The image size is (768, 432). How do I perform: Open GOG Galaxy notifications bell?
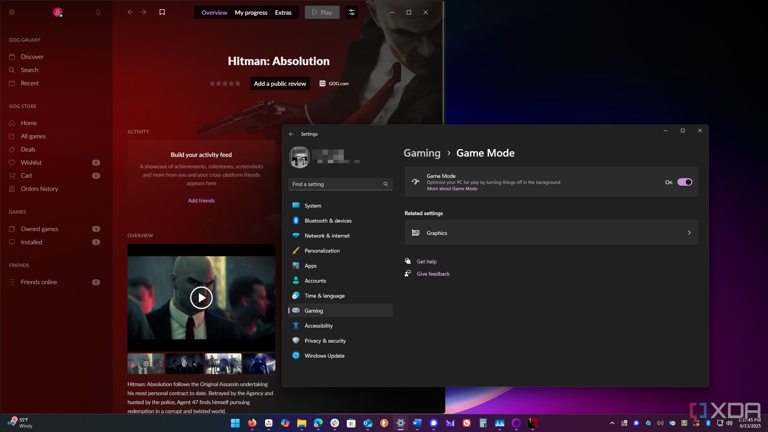(98, 12)
